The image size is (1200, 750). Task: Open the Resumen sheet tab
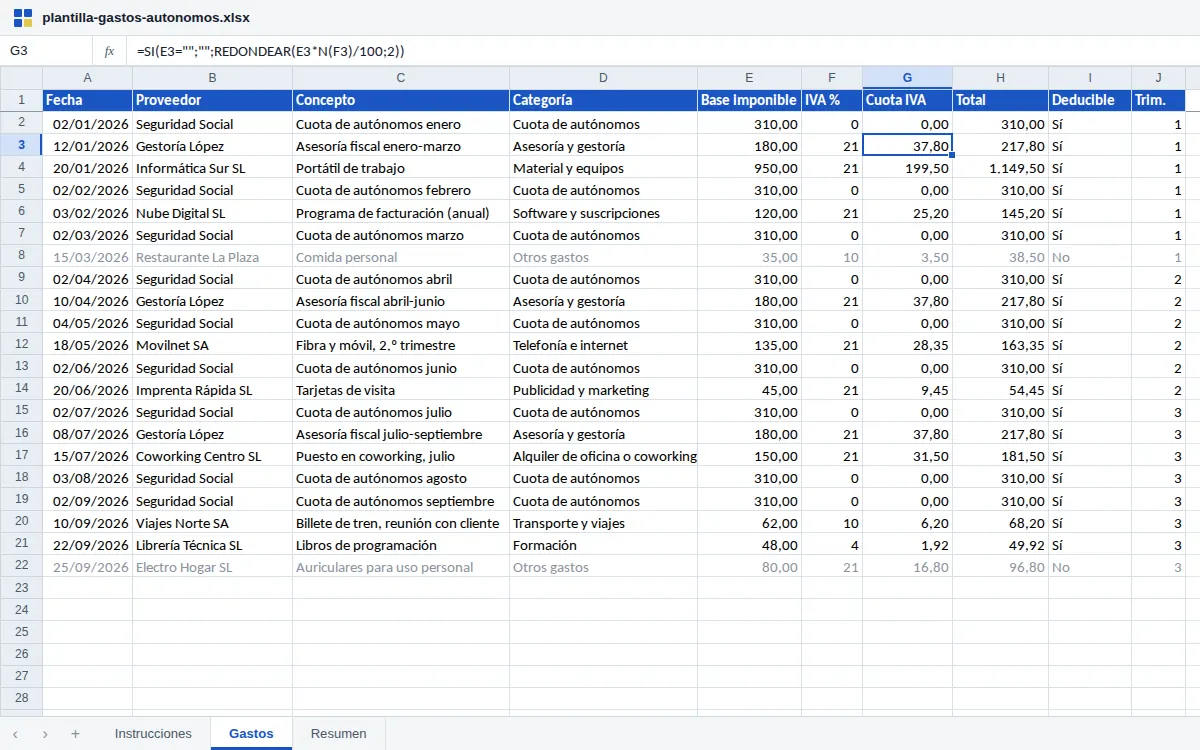(339, 734)
